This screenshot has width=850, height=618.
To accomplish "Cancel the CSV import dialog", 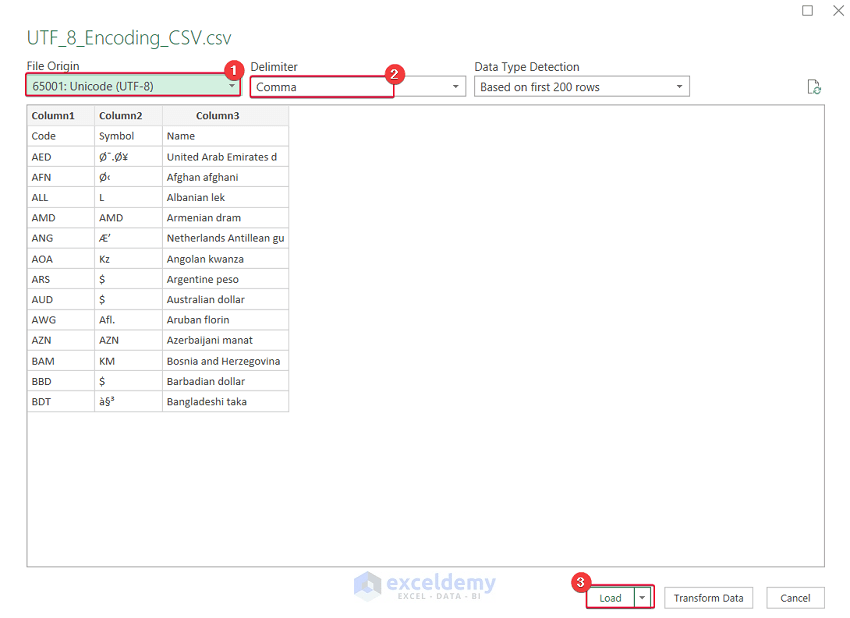I will tap(795, 597).
